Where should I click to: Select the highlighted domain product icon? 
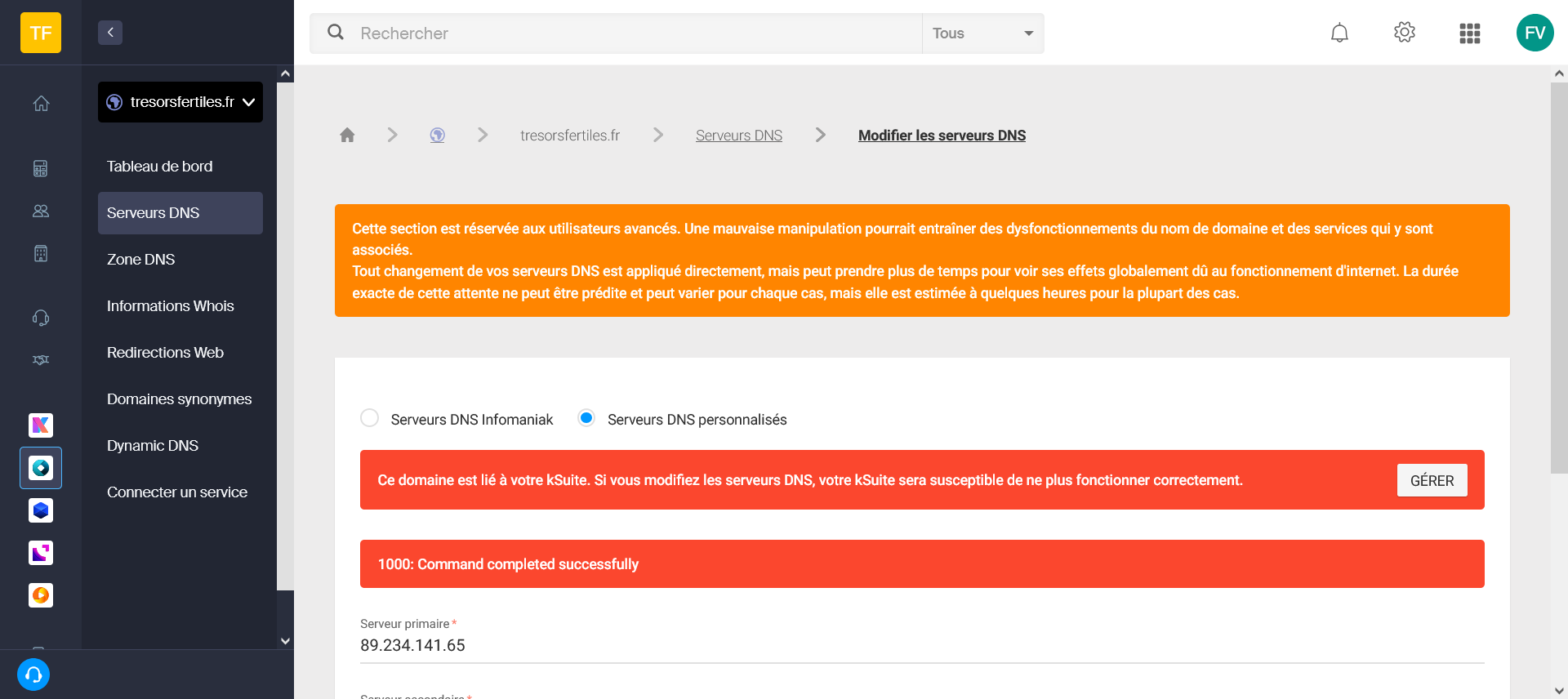(41, 468)
